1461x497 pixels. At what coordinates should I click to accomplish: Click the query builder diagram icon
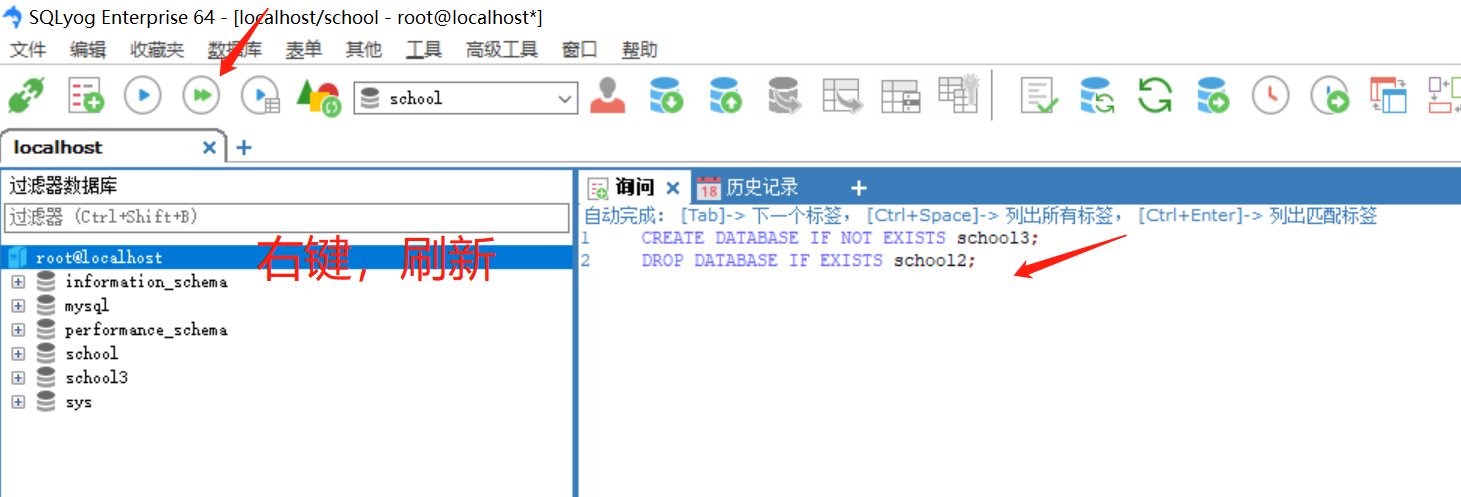1444,96
